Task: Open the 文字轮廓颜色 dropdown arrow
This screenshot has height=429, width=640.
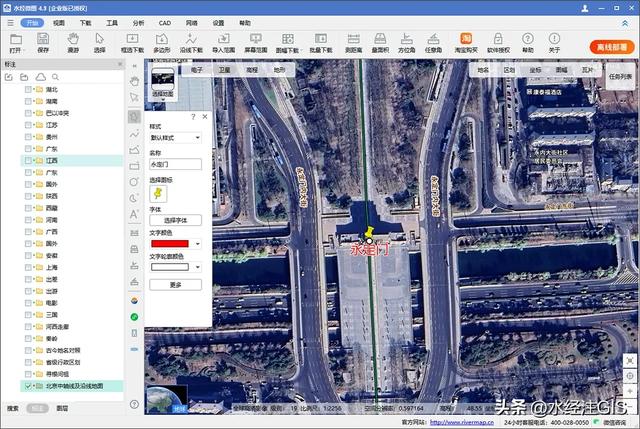Action: tap(198, 267)
